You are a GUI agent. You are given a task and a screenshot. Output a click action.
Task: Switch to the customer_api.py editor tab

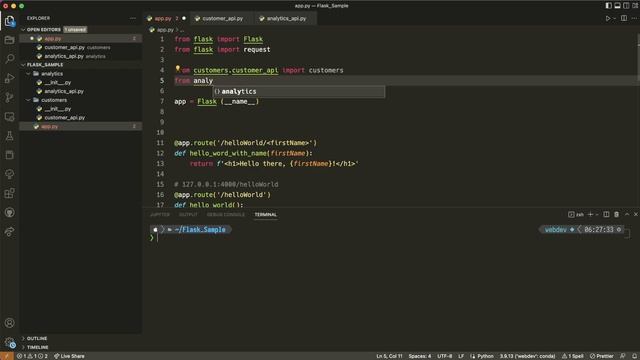[x=222, y=18]
